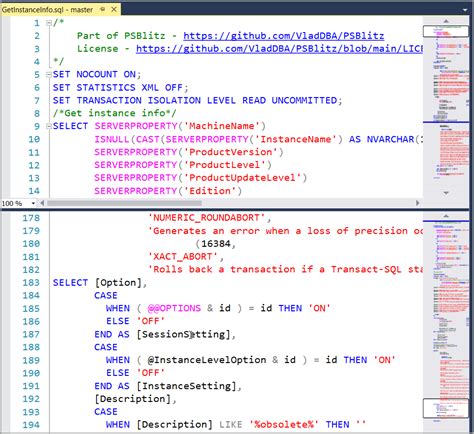Click '[InstanceSetting]' on line 191

coord(186,386)
